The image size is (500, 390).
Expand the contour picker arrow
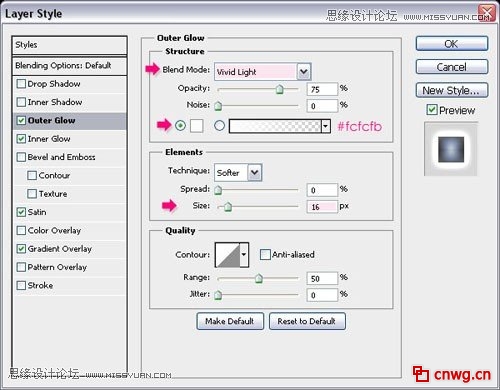(244, 255)
